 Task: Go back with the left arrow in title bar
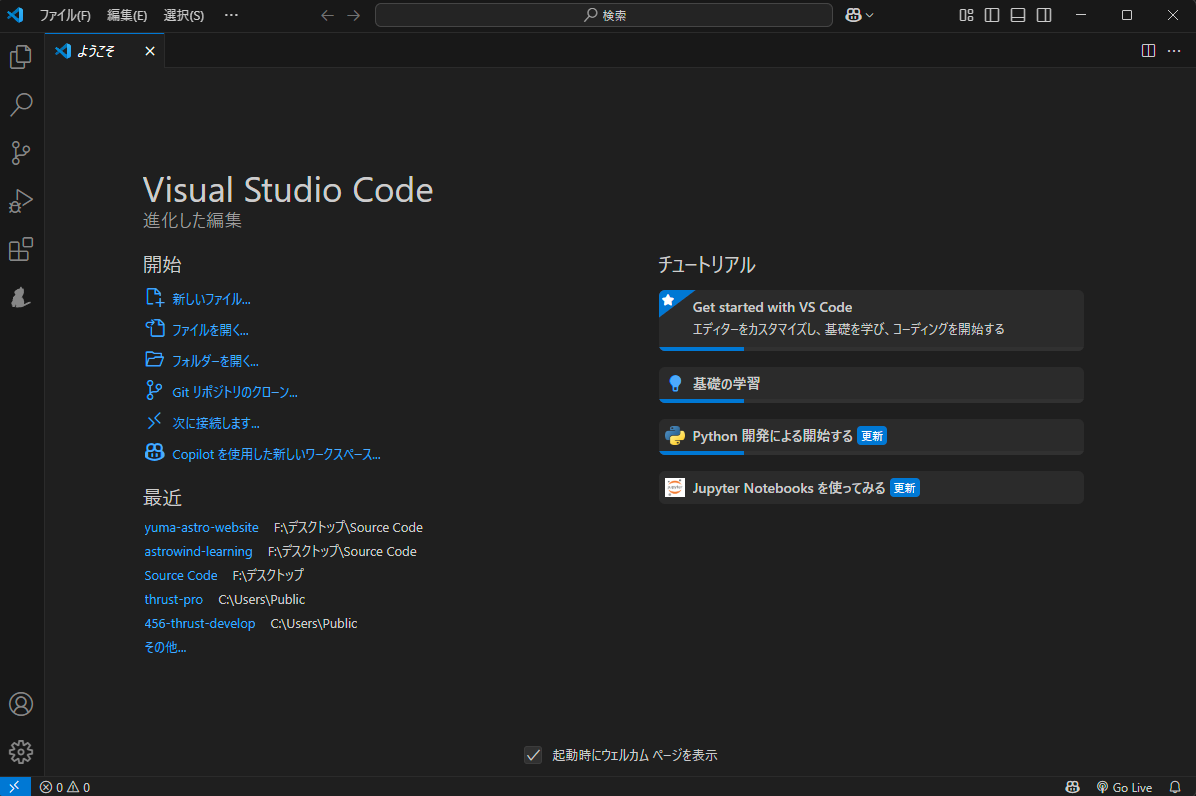click(x=327, y=15)
